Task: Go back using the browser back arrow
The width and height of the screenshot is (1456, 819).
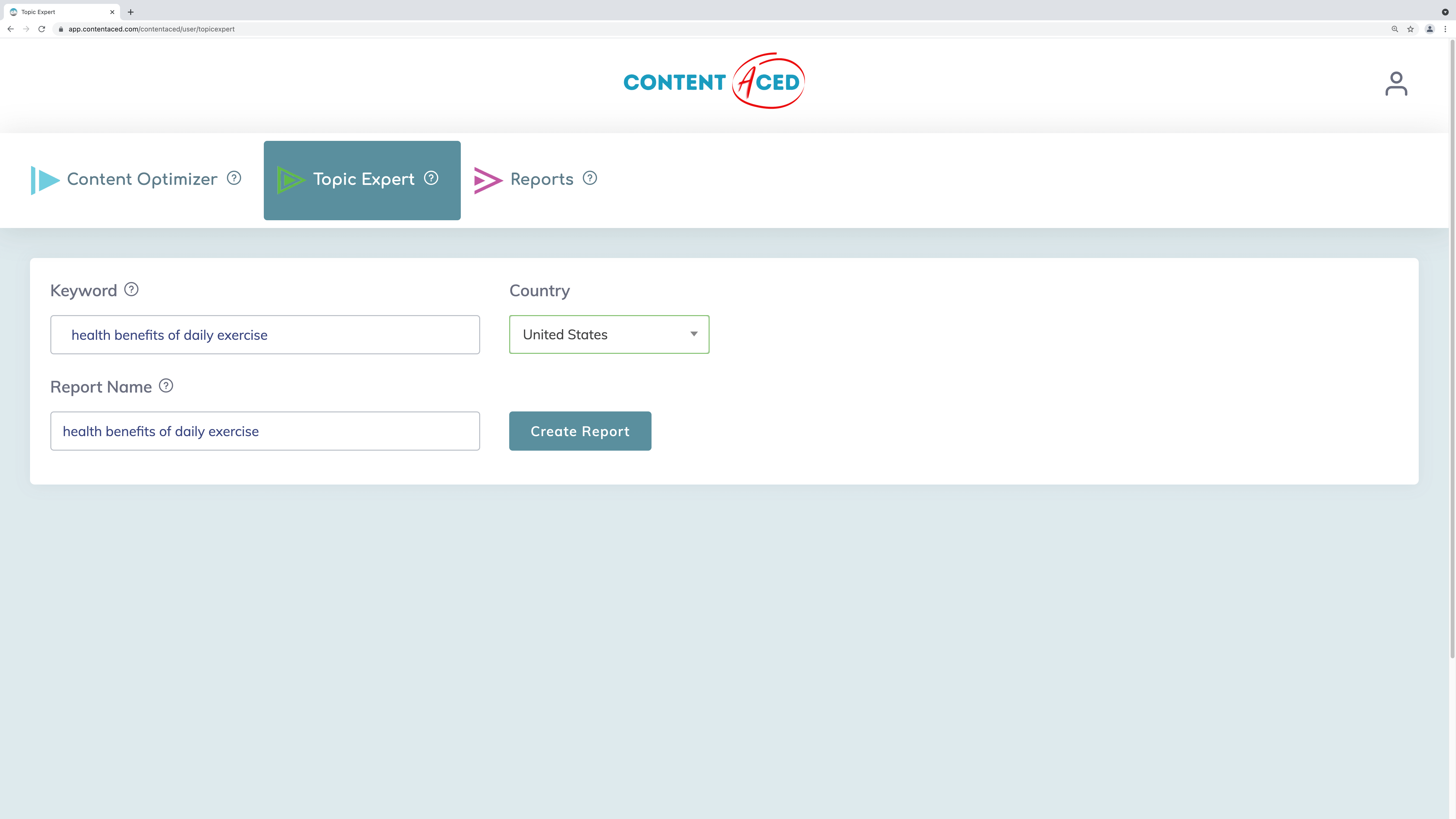Action: coord(11,29)
